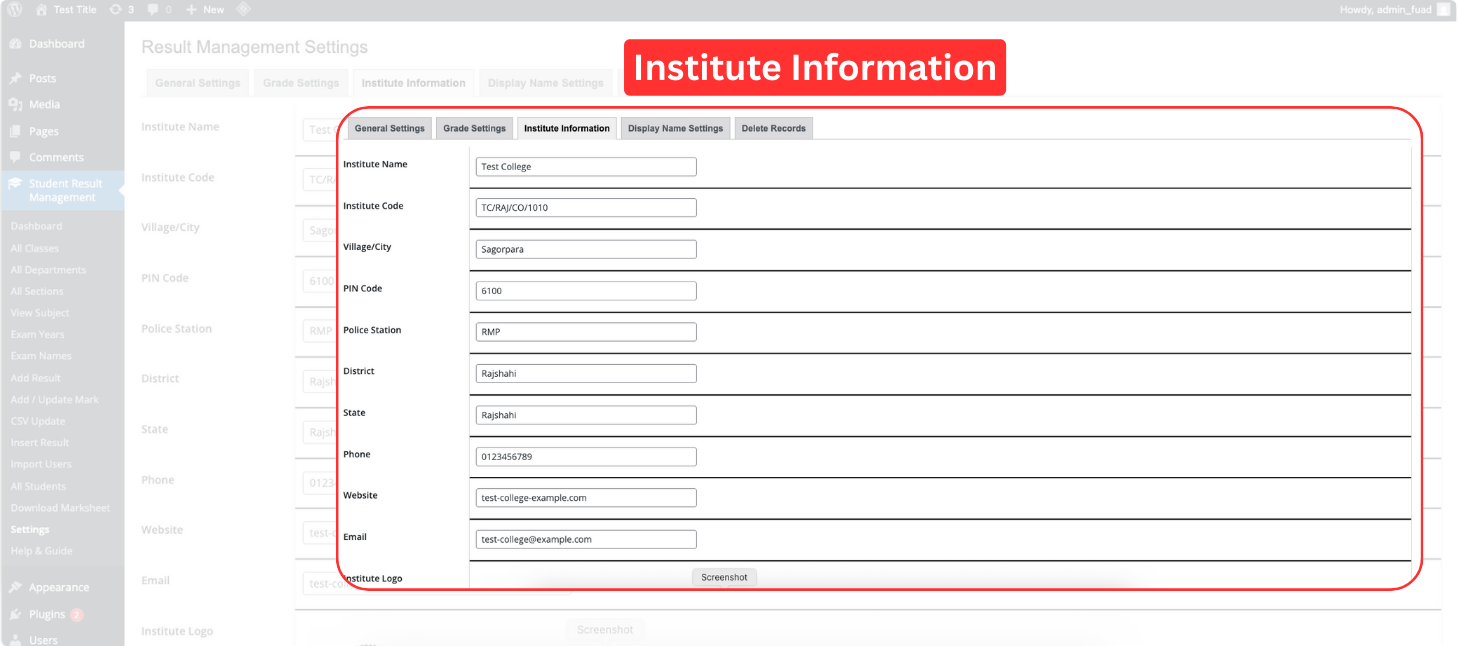Viewport: 1458px width, 646px height.
Task: Open the updates icon showing 3
Action: coord(115,9)
